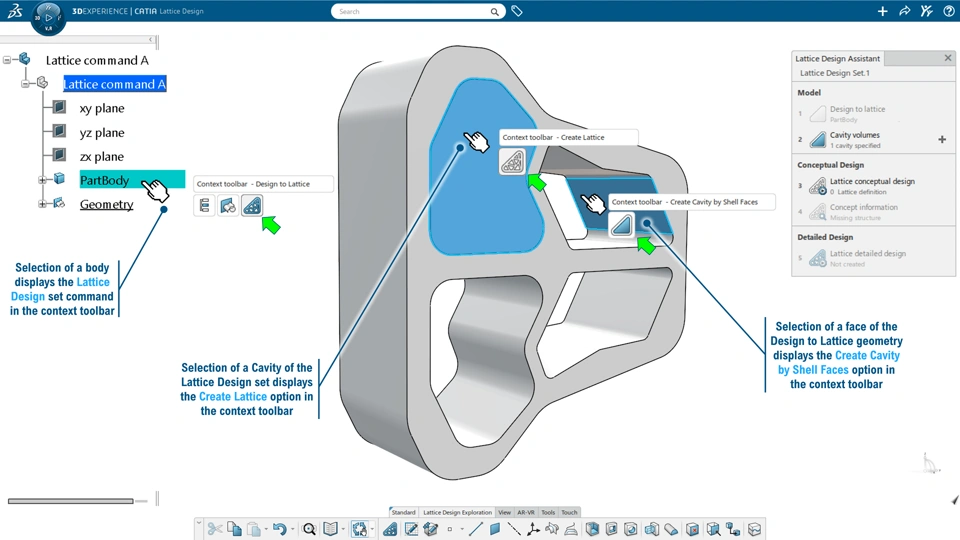Viewport: 960px width, 540px height.
Task: Click the cube with red X icon
Action: (x=692, y=529)
